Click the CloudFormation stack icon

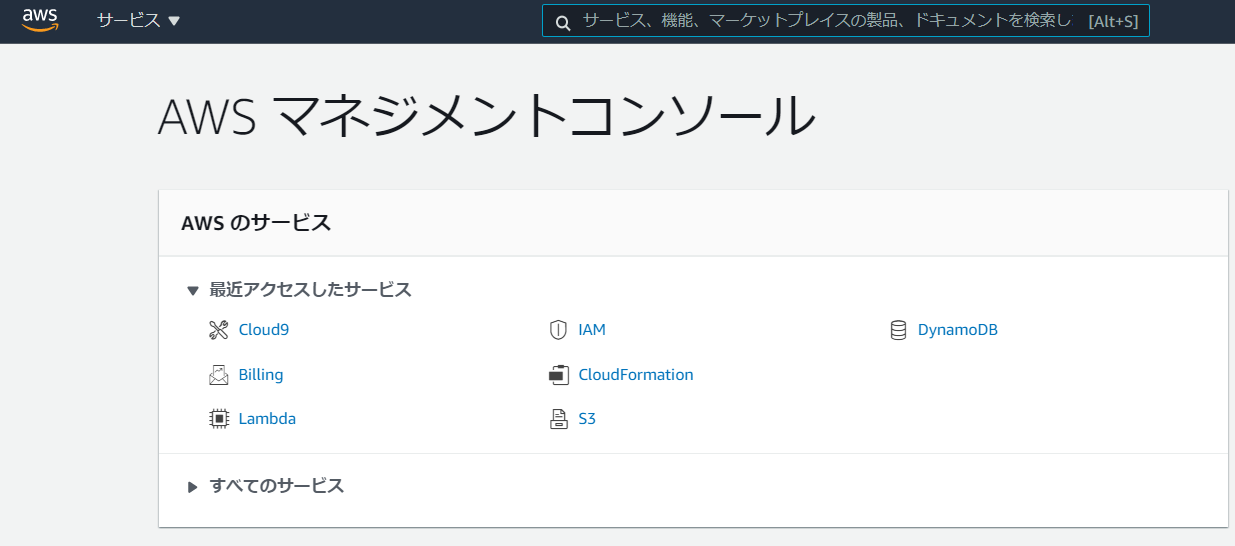click(x=558, y=375)
